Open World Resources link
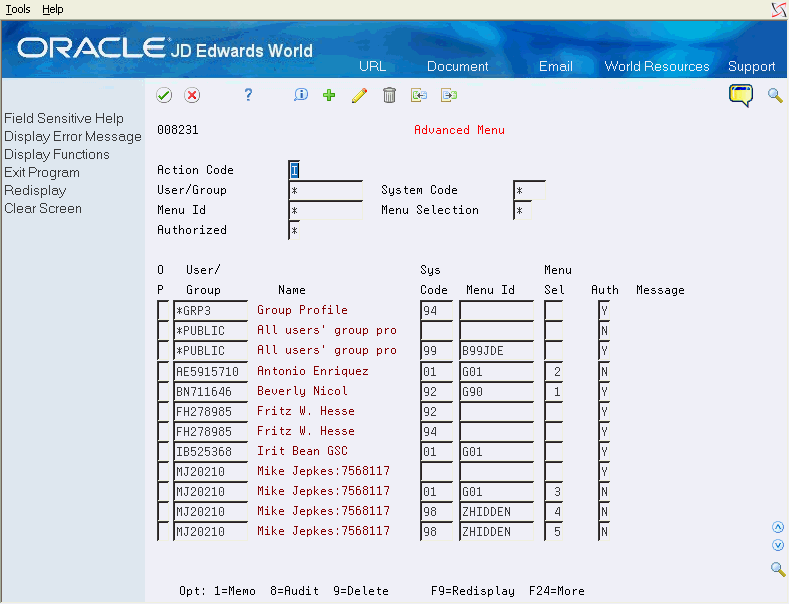Image resolution: width=789 pixels, height=604 pixels. point(657,66)
